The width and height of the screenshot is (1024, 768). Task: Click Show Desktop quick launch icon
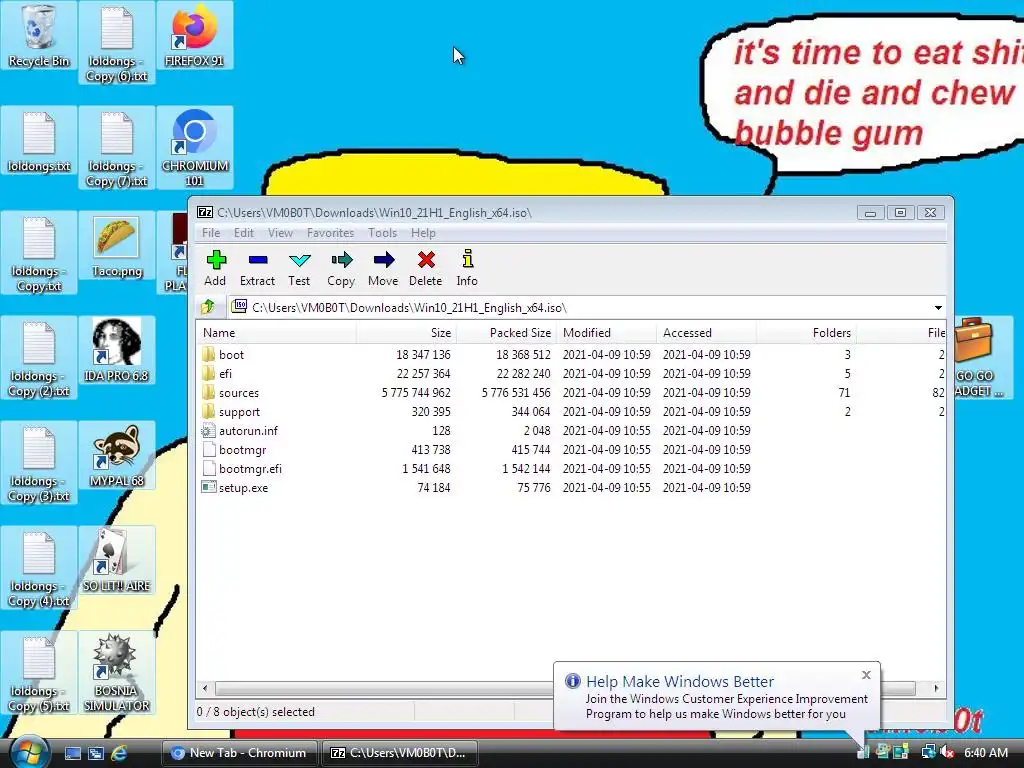click(x=72, y=753)
